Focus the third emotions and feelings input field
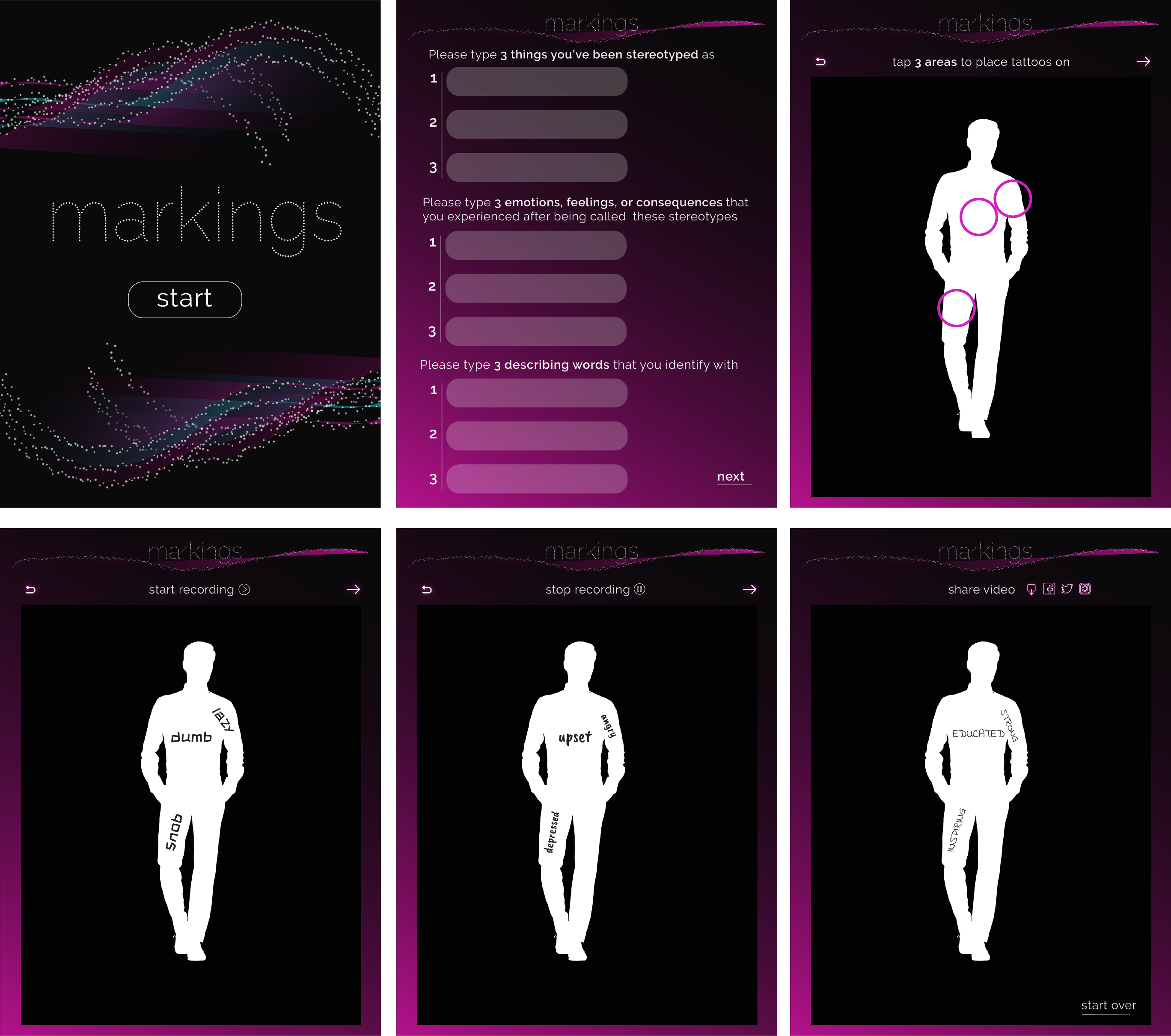1171x1036 pixels. tap(536, 331)
